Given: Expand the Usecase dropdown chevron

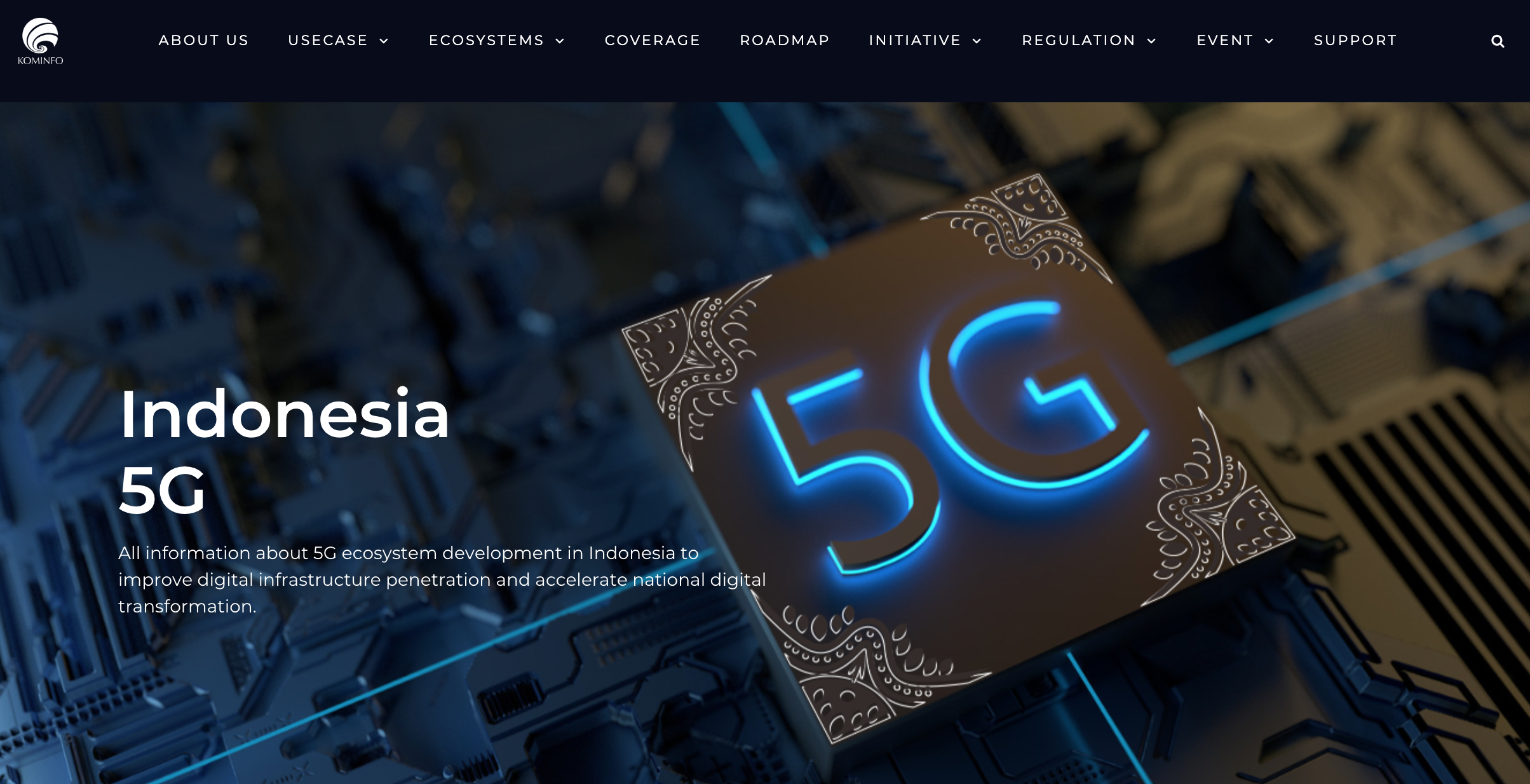Looking at the screenshot, I should (384, 41).
